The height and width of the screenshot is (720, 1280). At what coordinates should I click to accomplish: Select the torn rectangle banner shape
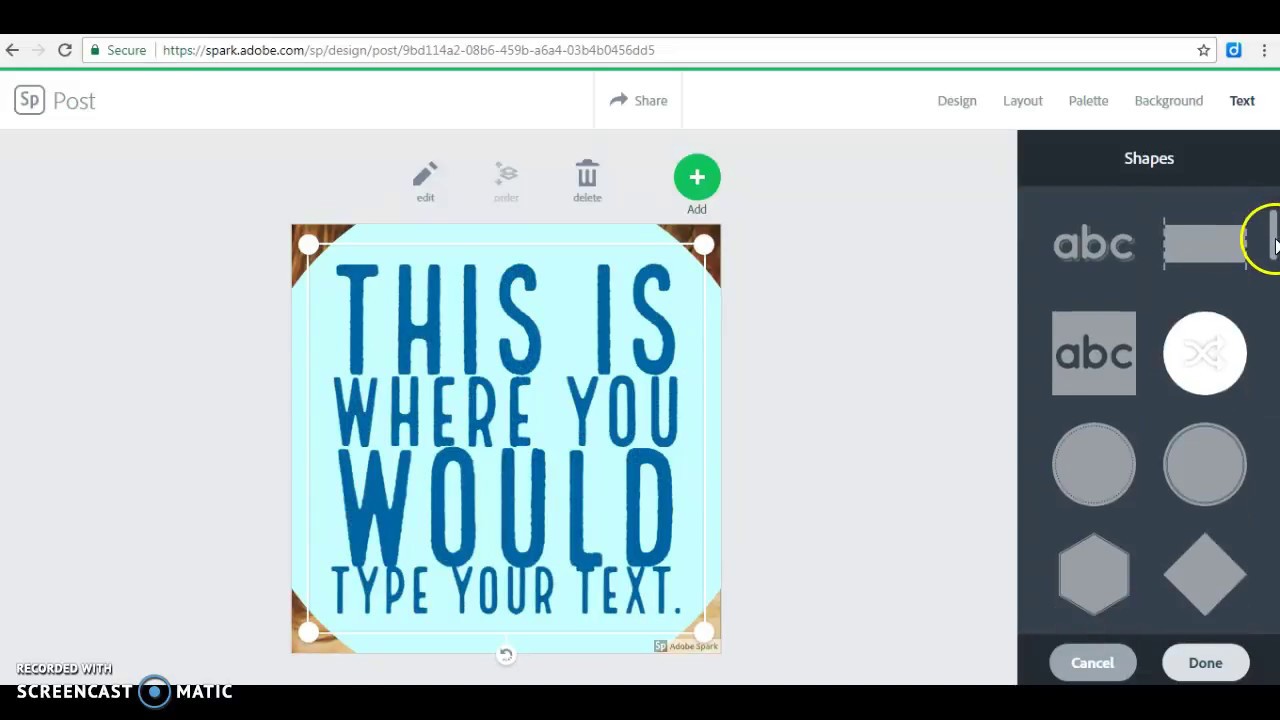1205,243
